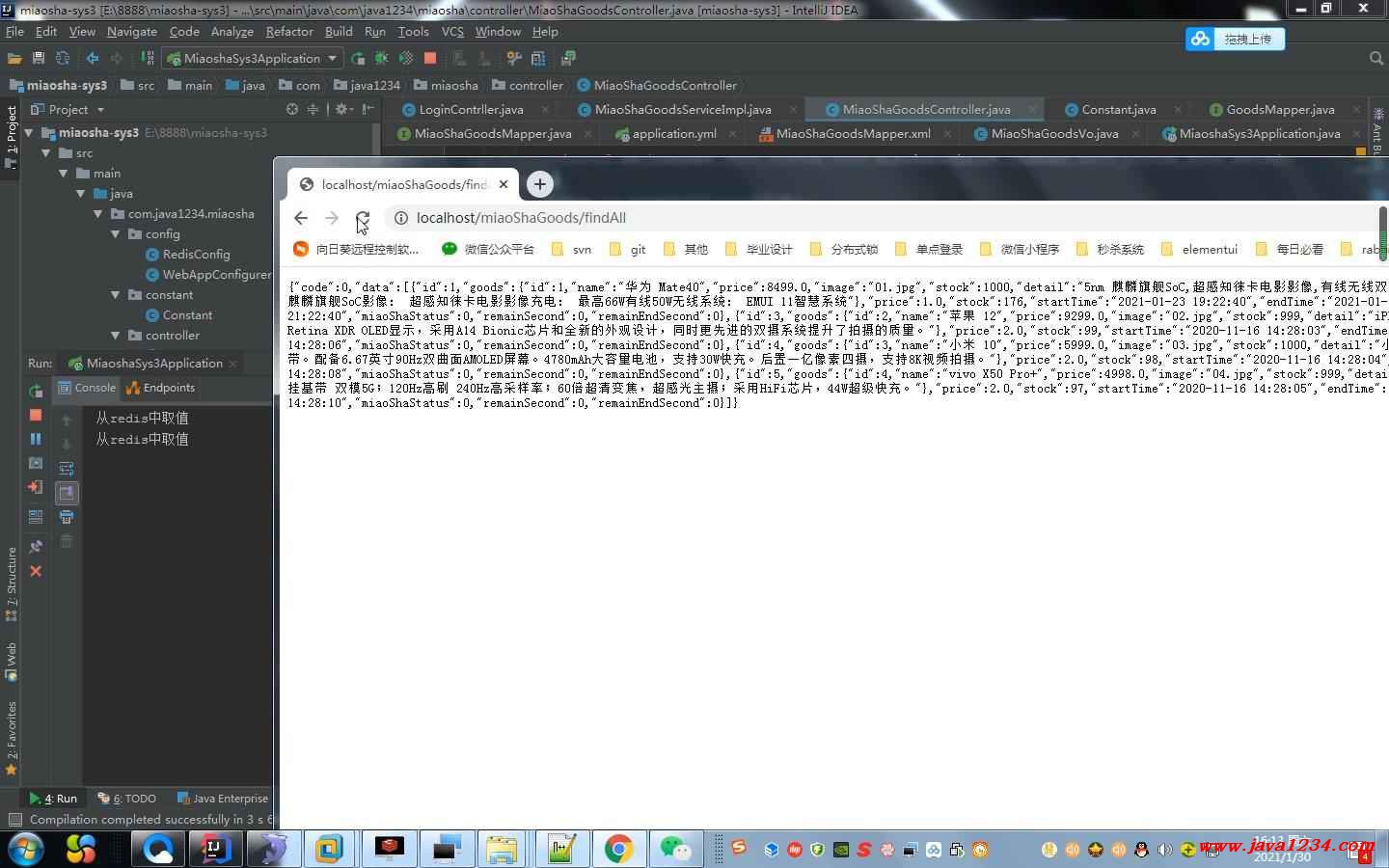1389x868 pixels.
Task: Reload the localhost page in browser
Action: [362, 218]
